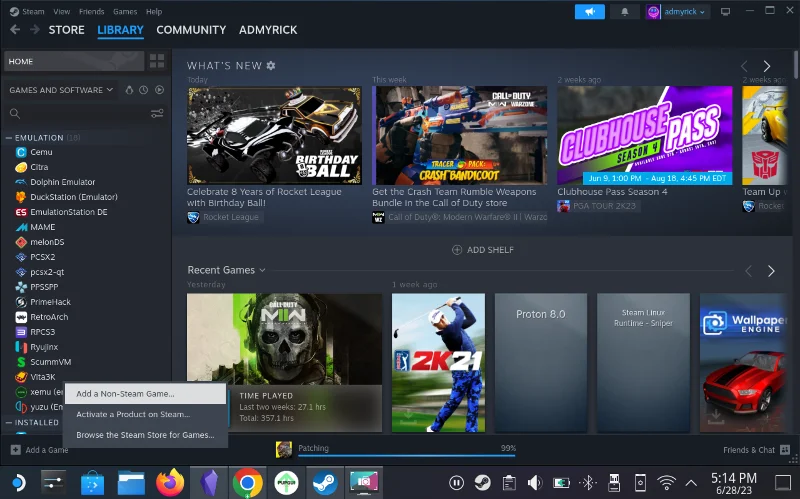Enter Big Picture mode via monitor icon
800x499 pixels.
(725, 12)
